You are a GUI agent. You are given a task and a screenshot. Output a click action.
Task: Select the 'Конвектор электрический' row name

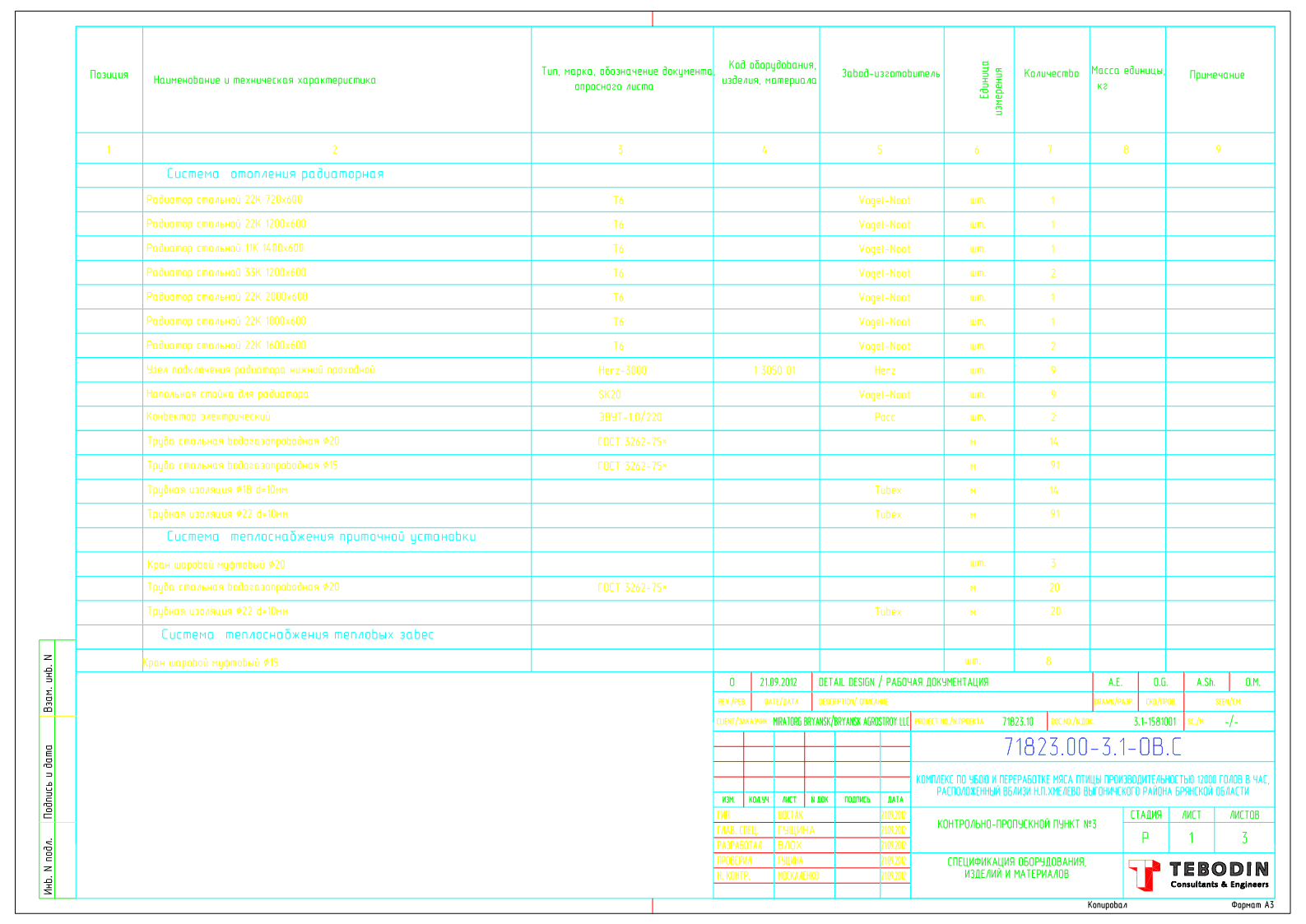(x=208, y=417)
